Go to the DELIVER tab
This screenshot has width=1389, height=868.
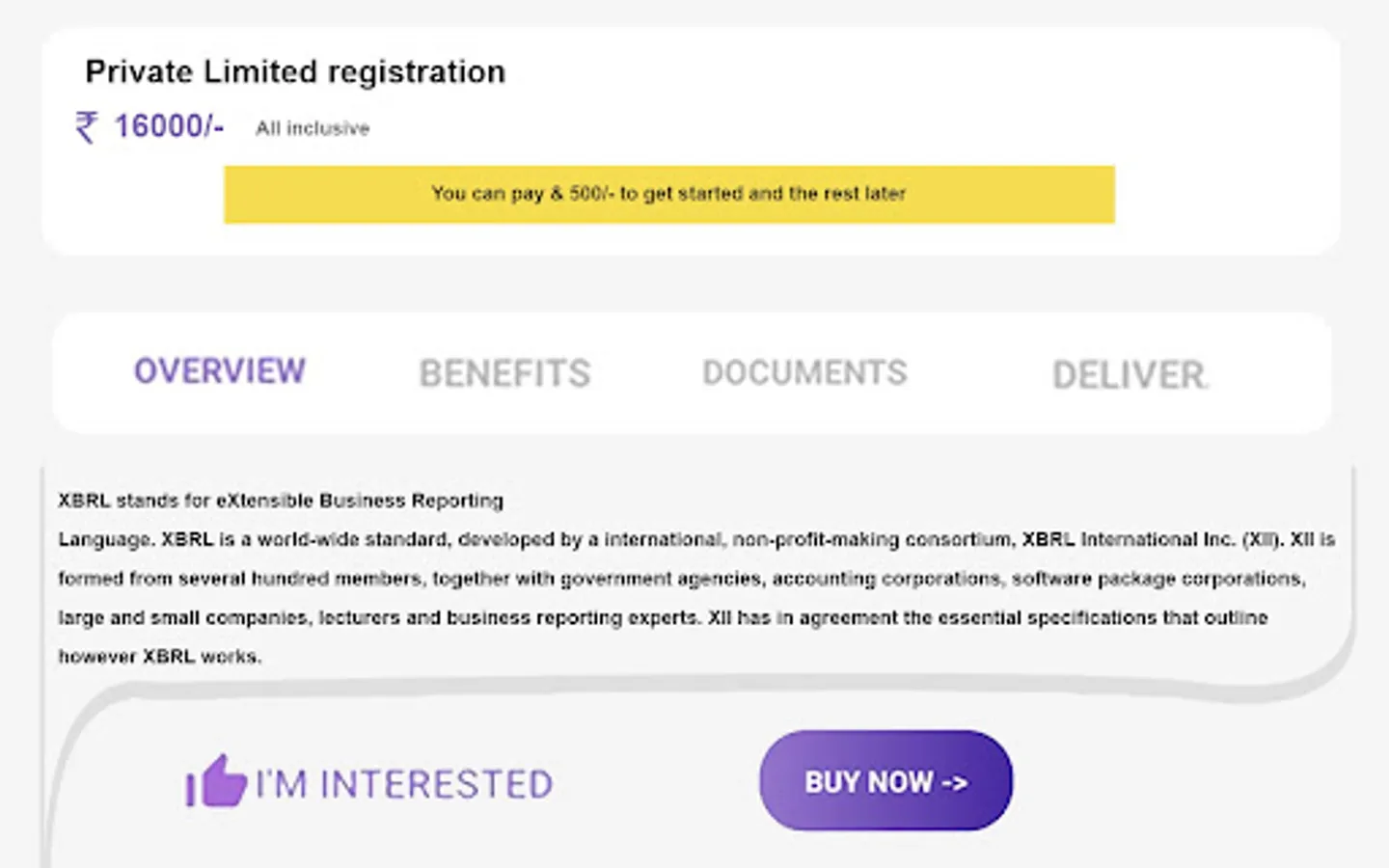[1130, 375]
